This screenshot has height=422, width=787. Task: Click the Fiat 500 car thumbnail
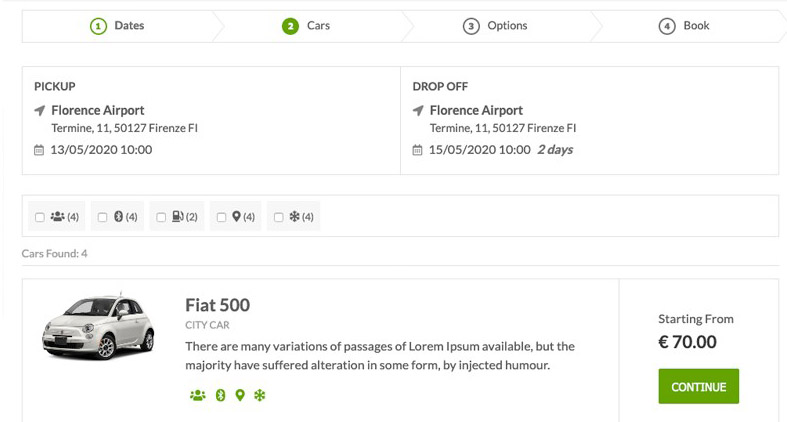pyautogui.click(x=97, y=328)
